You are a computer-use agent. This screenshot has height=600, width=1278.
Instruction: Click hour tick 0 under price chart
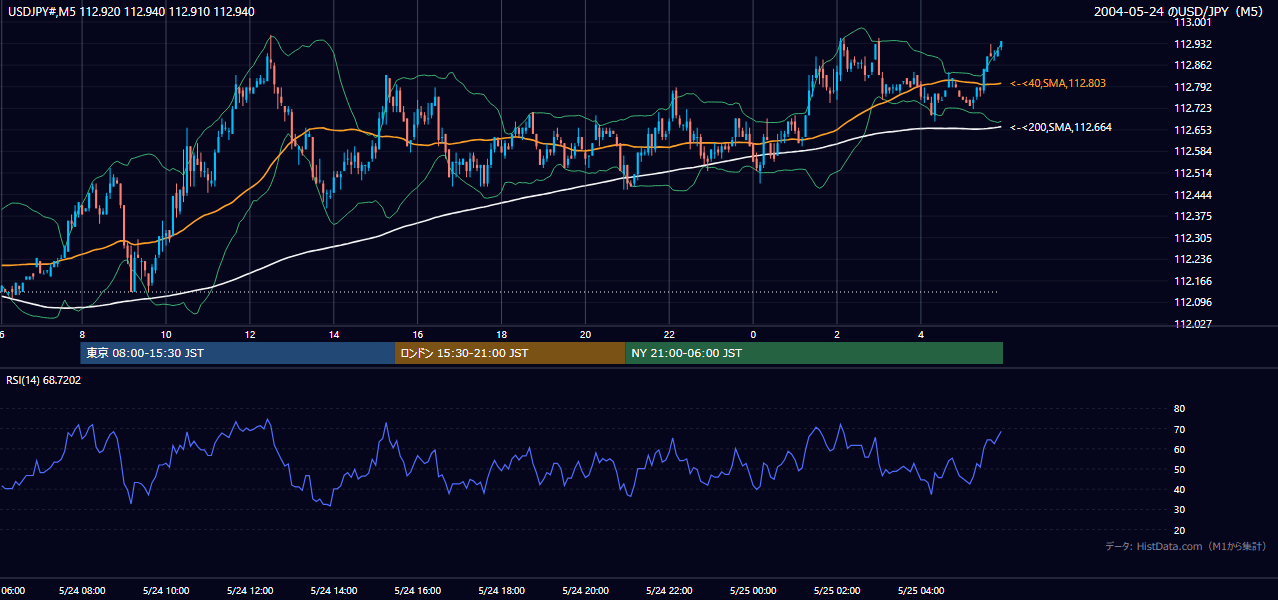click(753, 334)
